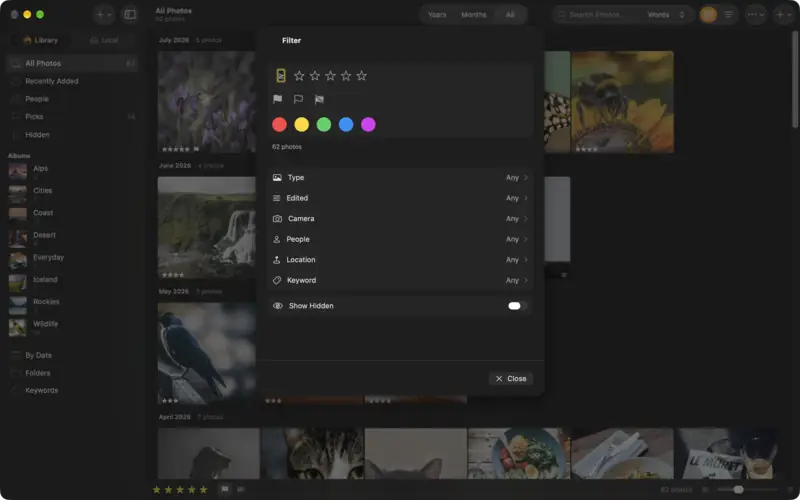Image resolution: width=800 pixels, height=500 pixels.
Task: Click the eye icon beside Show Hidden
Action: pyautogui.click(x=278, y=306)
